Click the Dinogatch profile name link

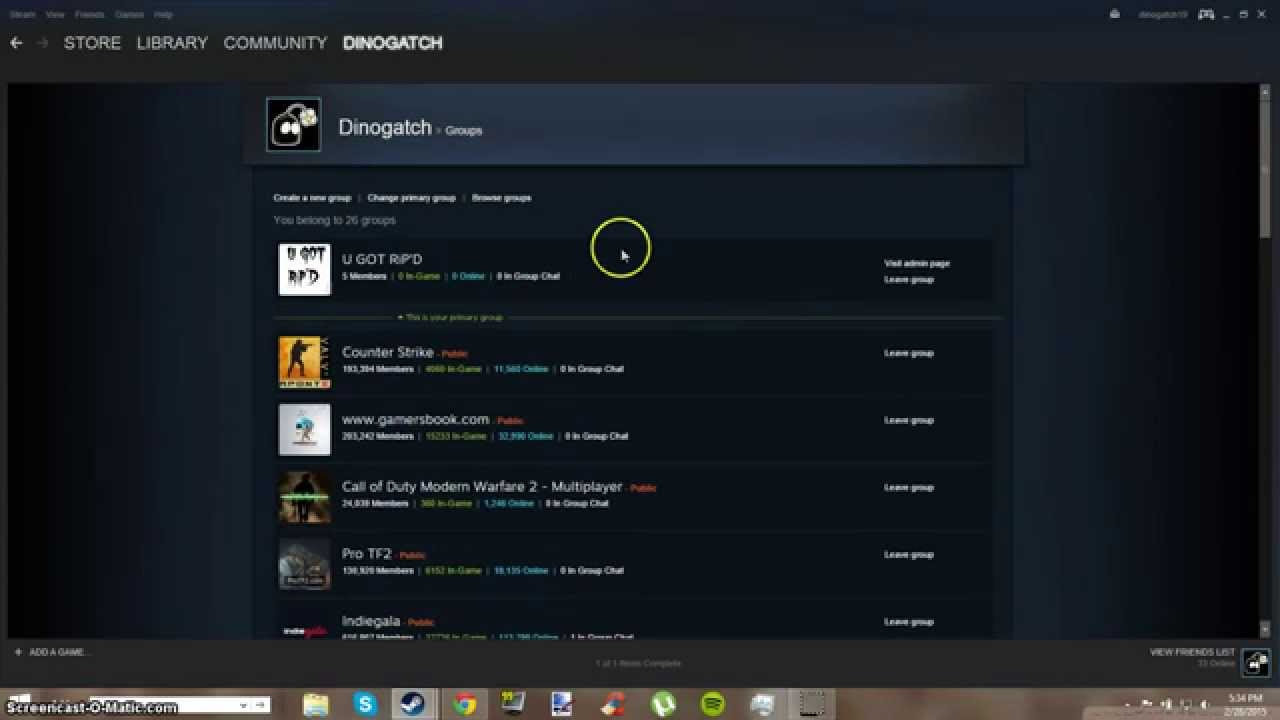point(385,127)
